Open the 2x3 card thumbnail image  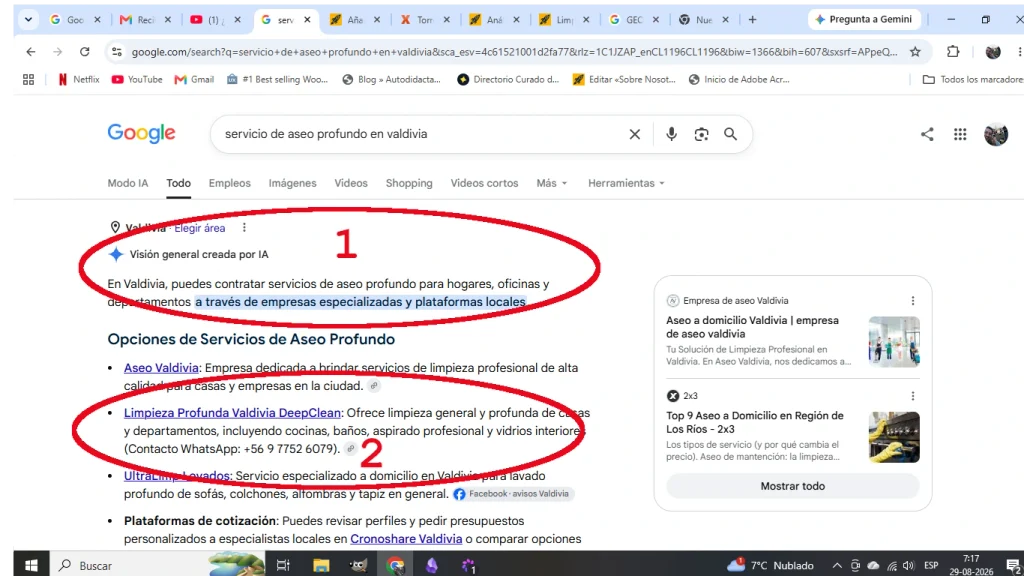click(894, 437)
